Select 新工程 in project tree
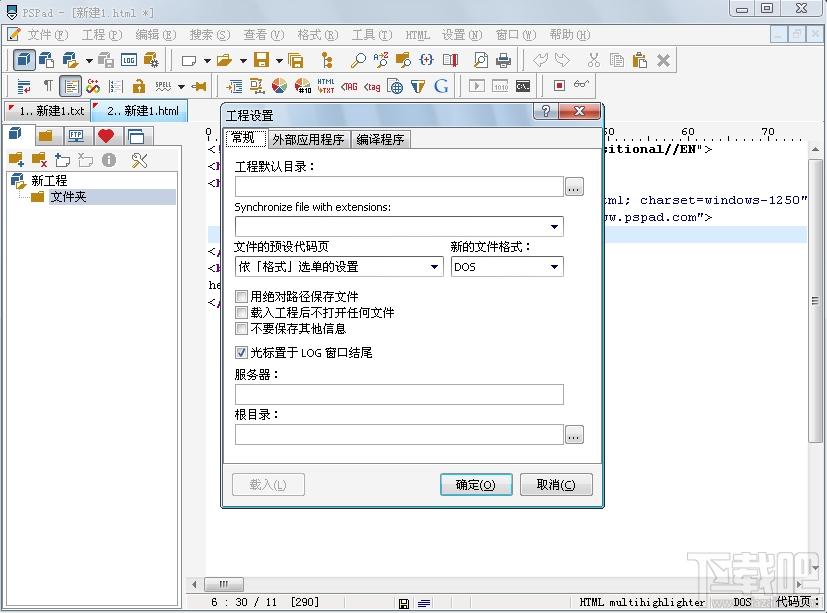 click(x=49, y=180)
